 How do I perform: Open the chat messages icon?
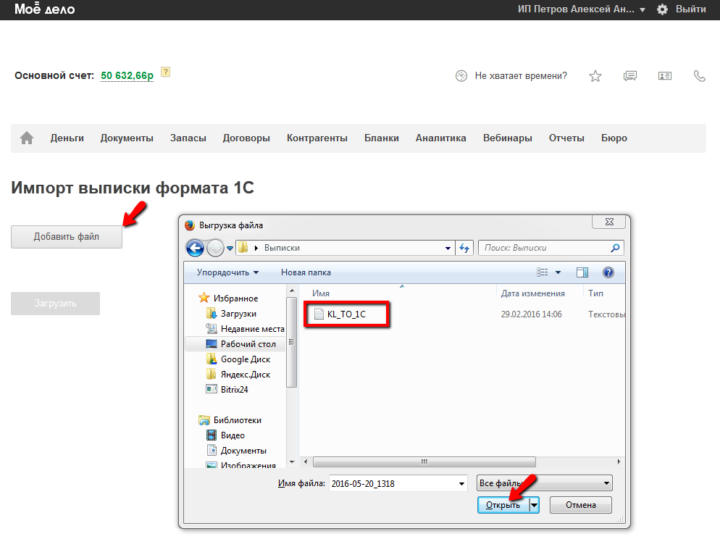630,76
